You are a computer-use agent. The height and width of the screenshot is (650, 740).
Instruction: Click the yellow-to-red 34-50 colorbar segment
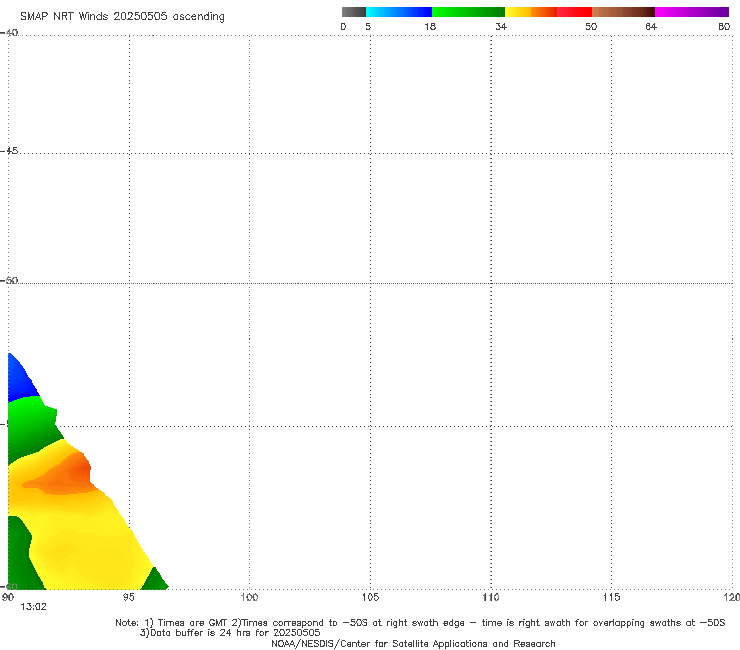(x=548, y=12)
